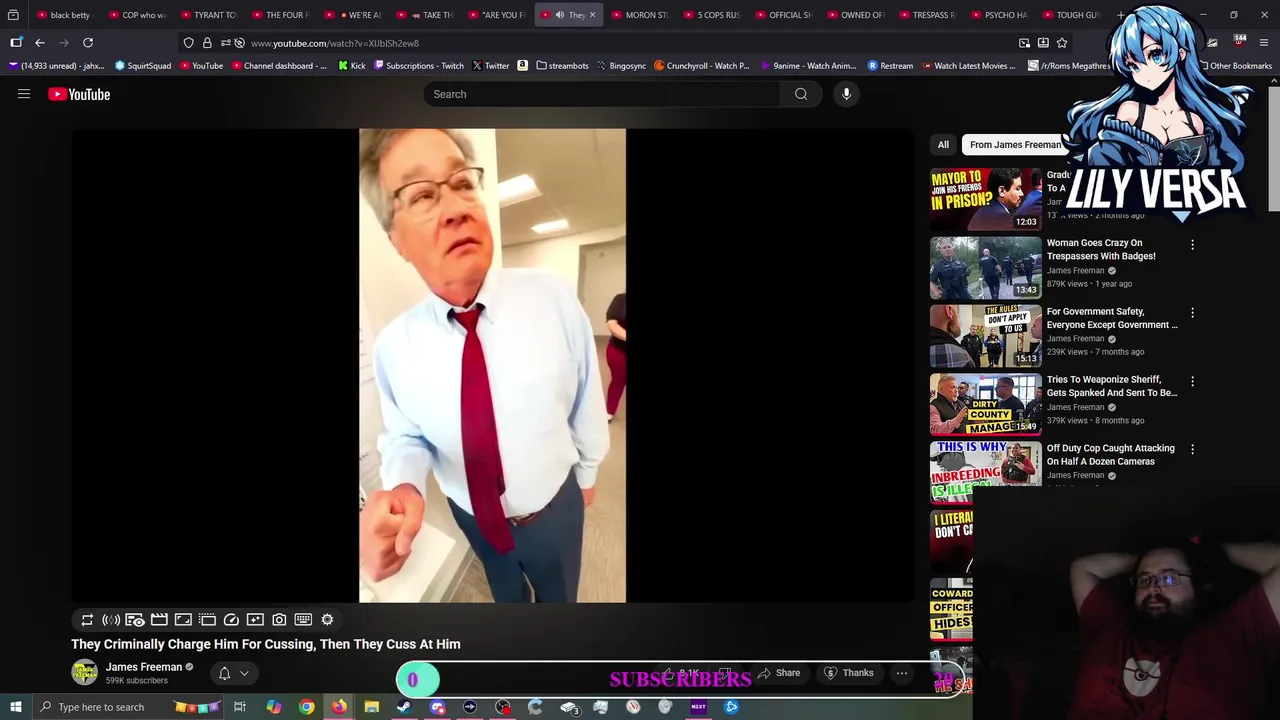Open File Explorer from taskbar
Image resolution: width=1280 pixels, height=720 pixels.
[x=371, y=707]
